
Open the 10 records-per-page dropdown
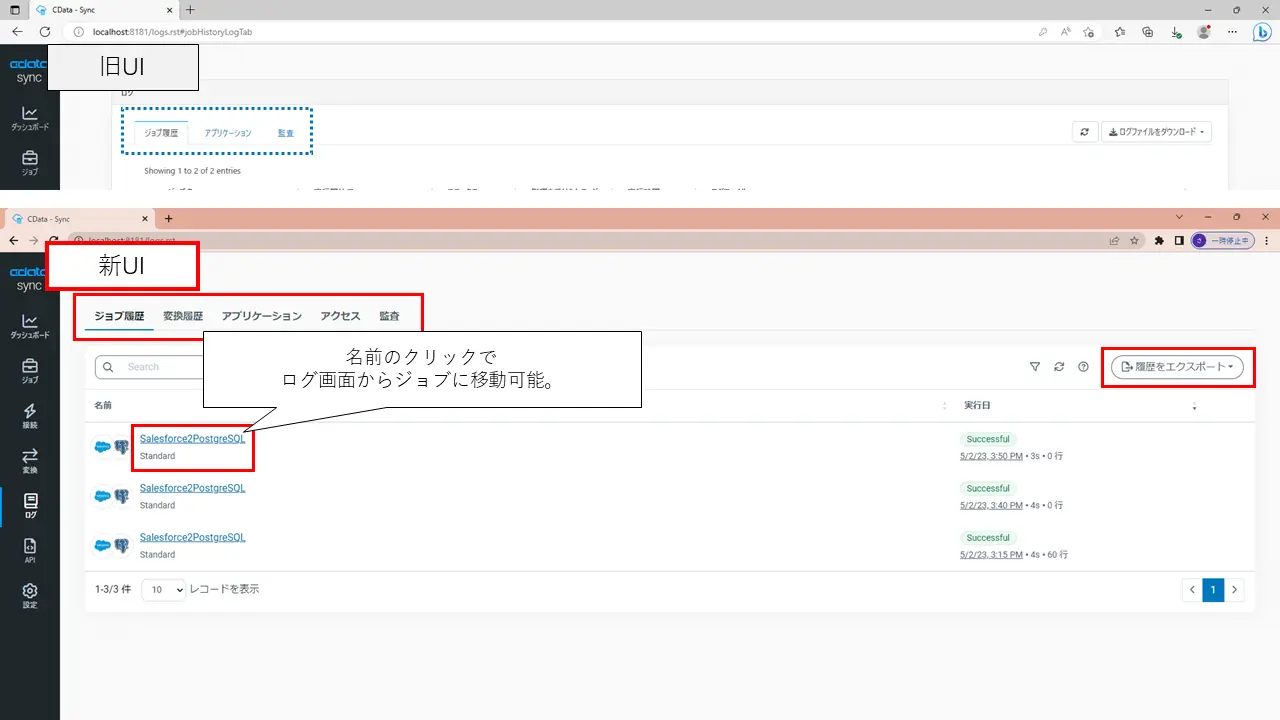164,590
